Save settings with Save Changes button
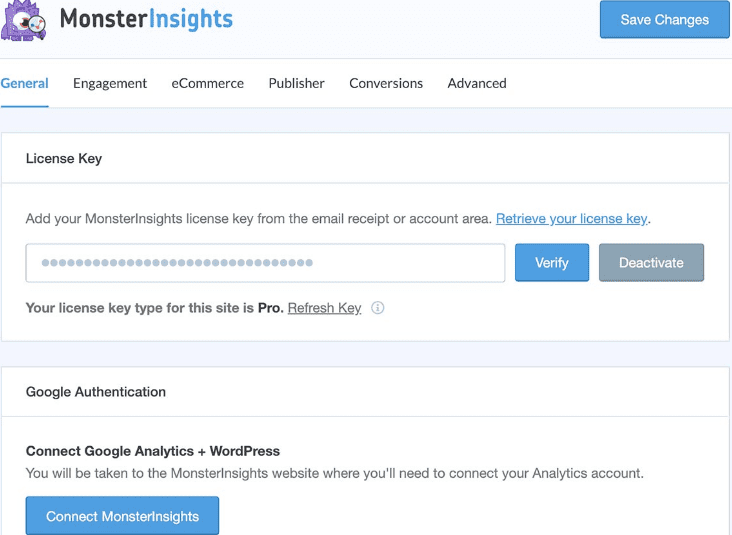Viewport: 732px width, 535px height. pyautogui.click(x=664, y=20)
